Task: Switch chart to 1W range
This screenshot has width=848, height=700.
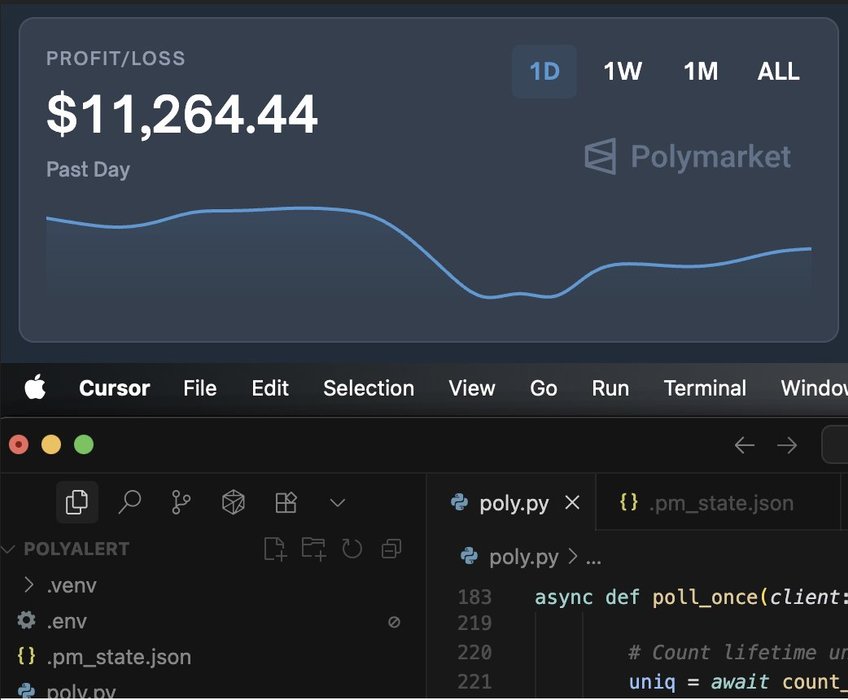Action: [x=622, y=72]
